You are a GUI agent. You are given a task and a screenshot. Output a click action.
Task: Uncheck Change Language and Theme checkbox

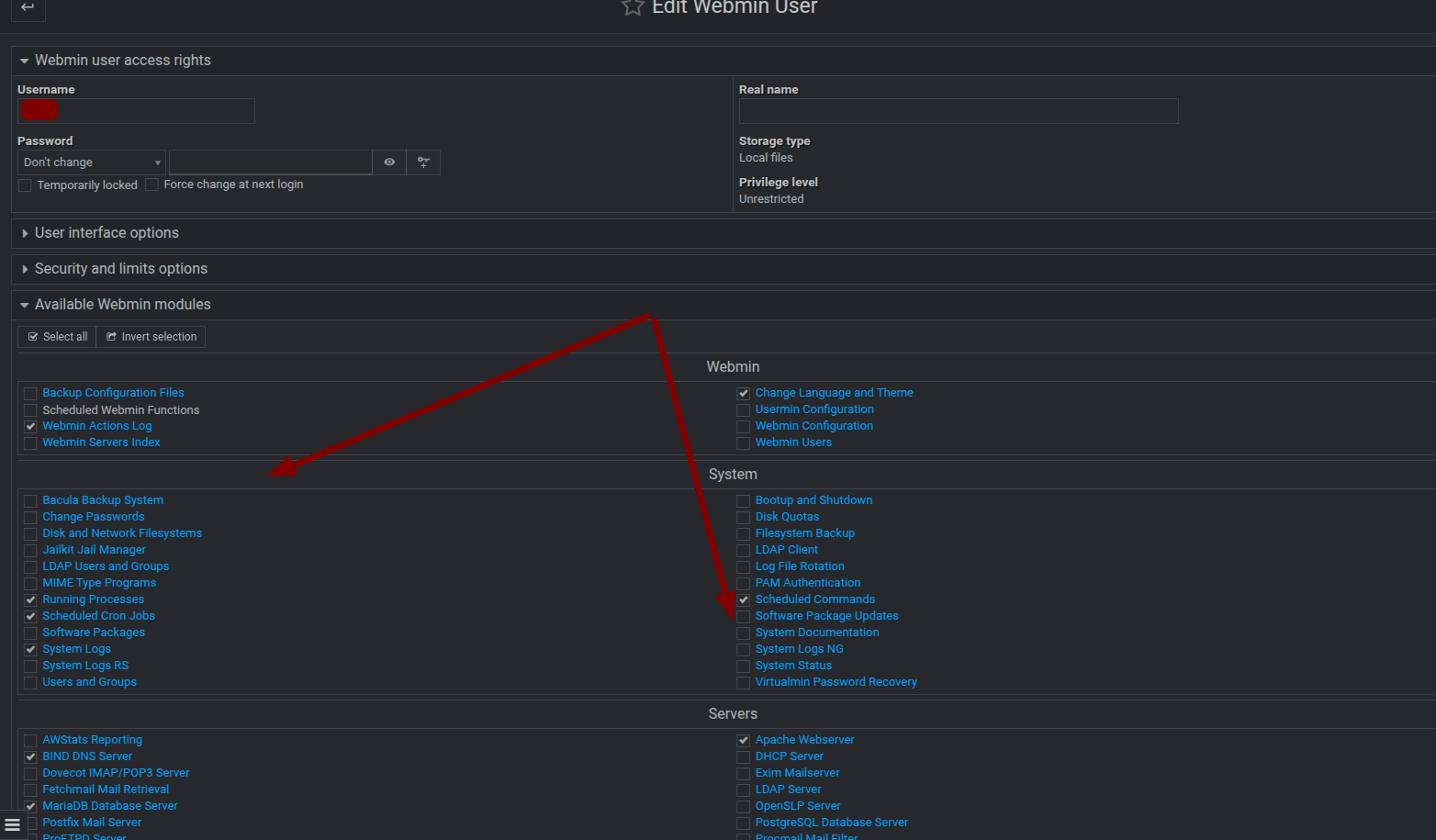[744, 394]
